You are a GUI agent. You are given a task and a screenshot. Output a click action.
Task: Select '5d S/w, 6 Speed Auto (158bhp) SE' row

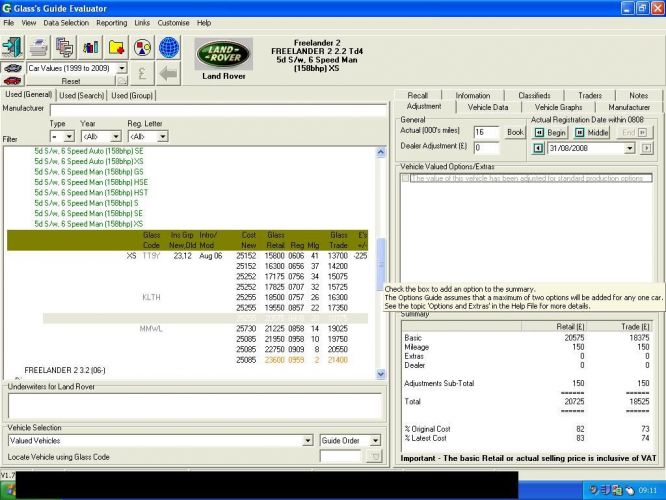pyautogui.click(x=89, y=151)
